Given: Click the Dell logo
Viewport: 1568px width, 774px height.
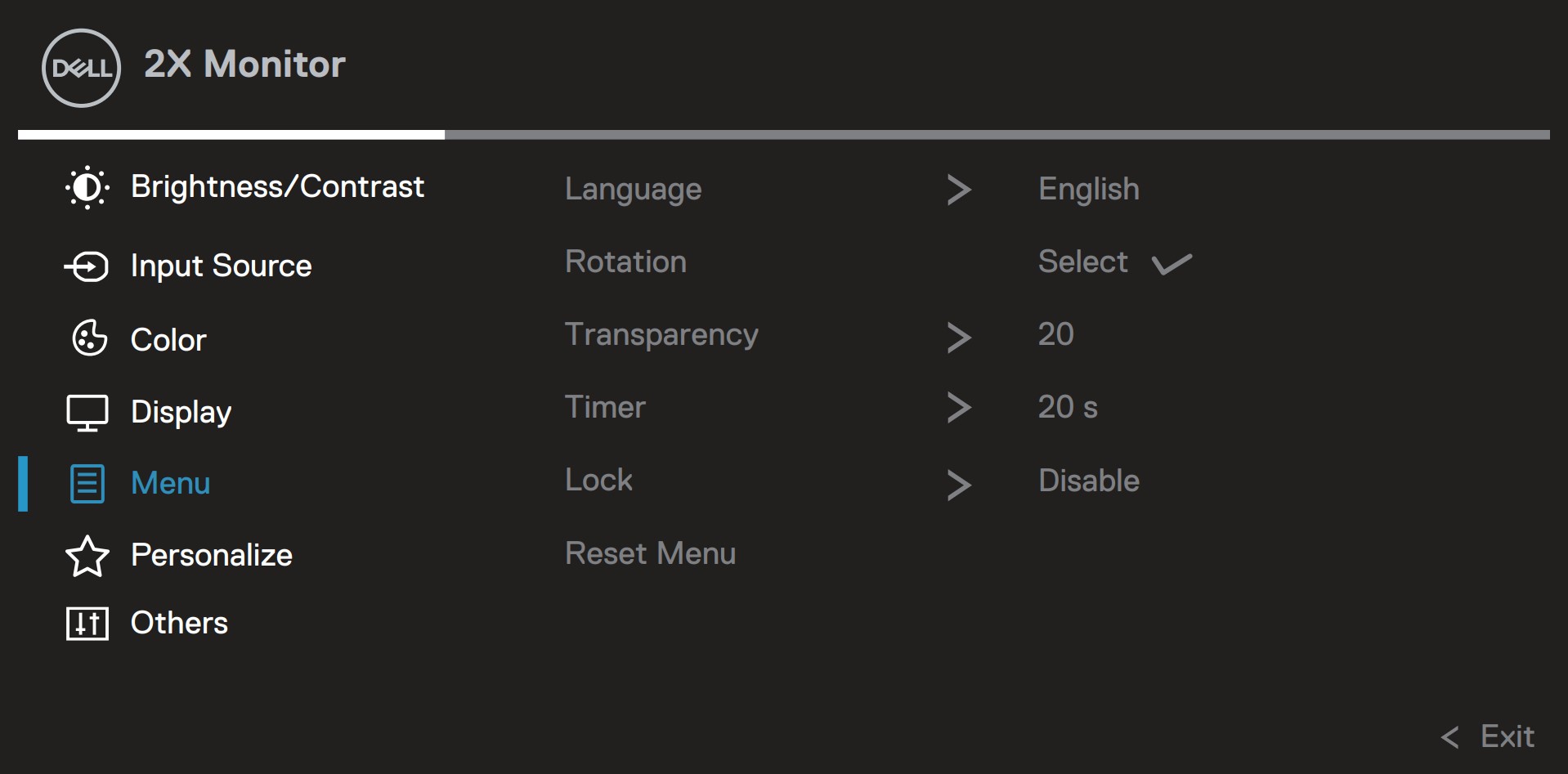Looking at the screenshot, I should pos(81,68).
